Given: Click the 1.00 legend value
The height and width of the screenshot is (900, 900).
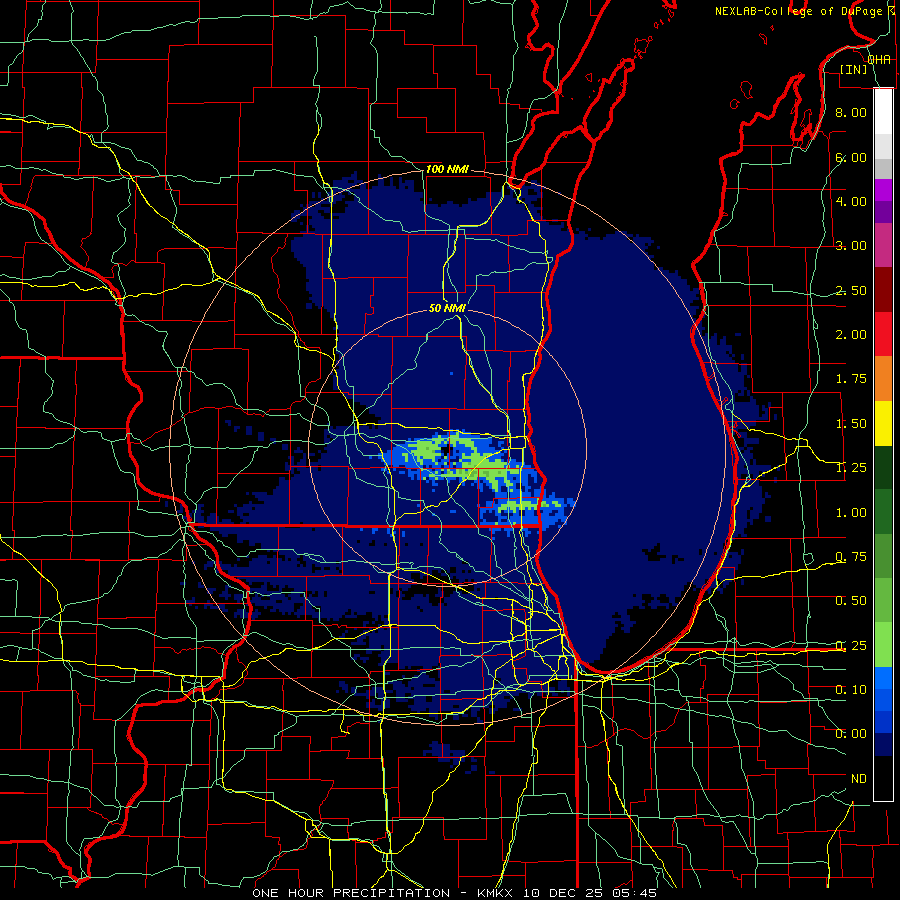Looking at the screenshot, I should (x=850, y=513).
